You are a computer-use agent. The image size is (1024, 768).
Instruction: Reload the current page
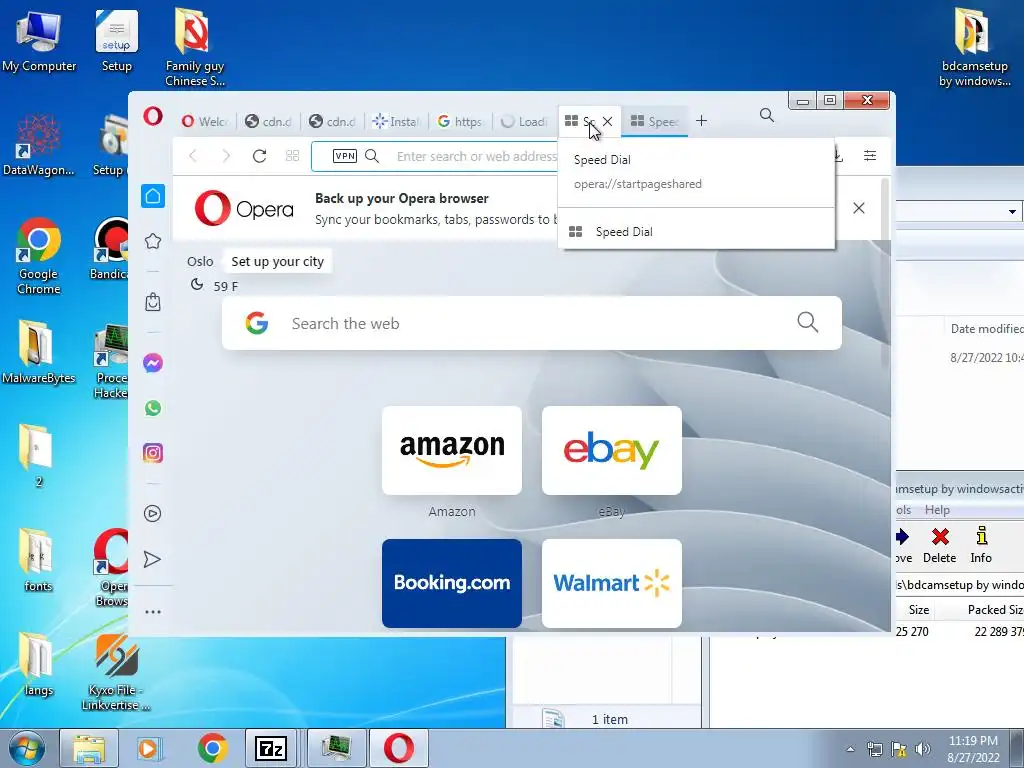pyautogui.click(x=259, y=155)
